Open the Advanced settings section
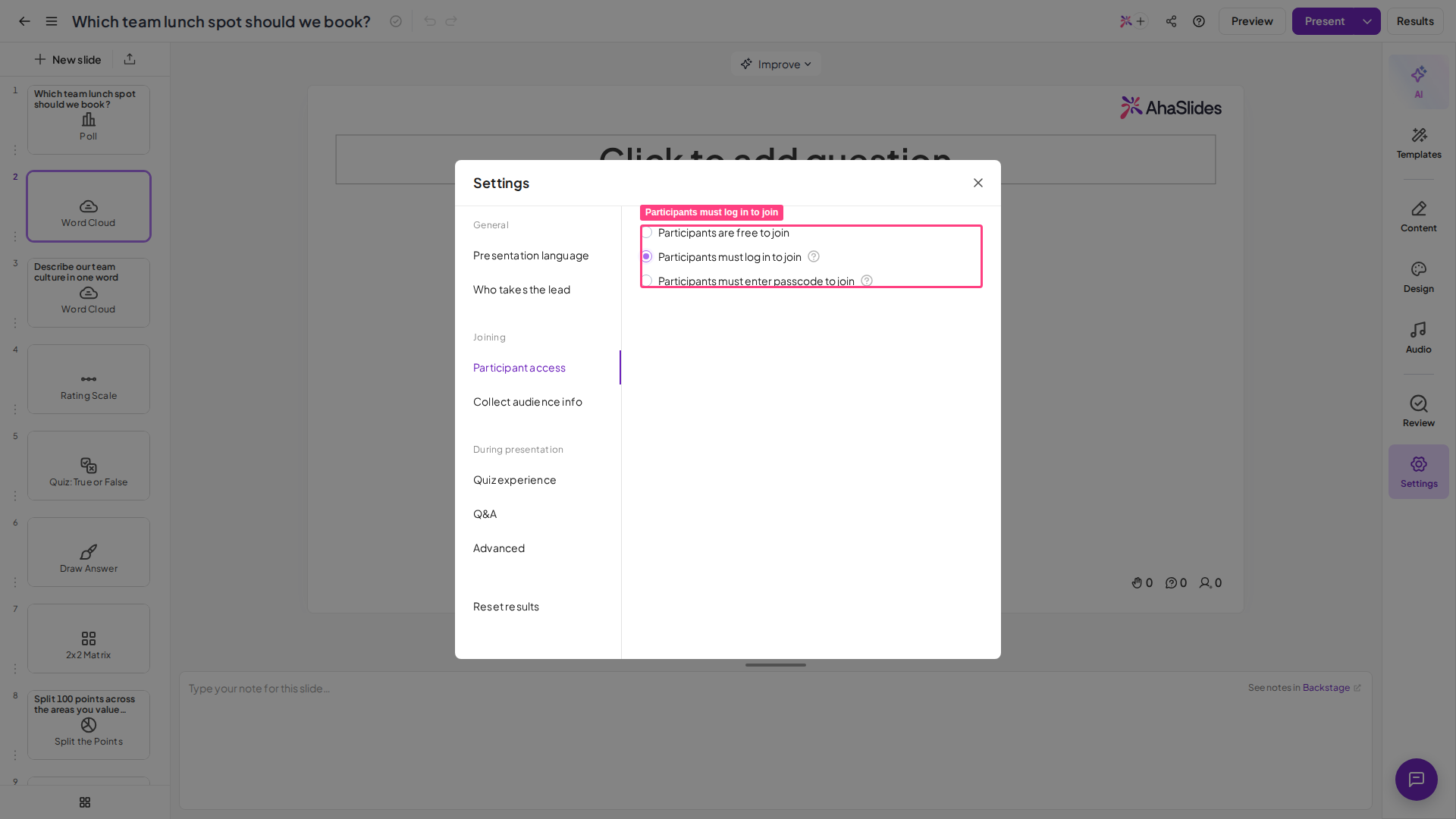This screenshot has width=1456, height=819. [x=499, y=548]
